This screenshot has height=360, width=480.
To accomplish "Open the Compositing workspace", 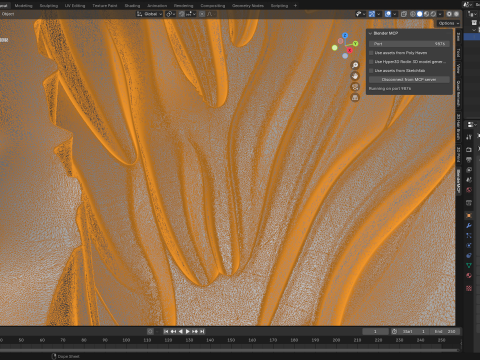I will [x=213, y=5].
